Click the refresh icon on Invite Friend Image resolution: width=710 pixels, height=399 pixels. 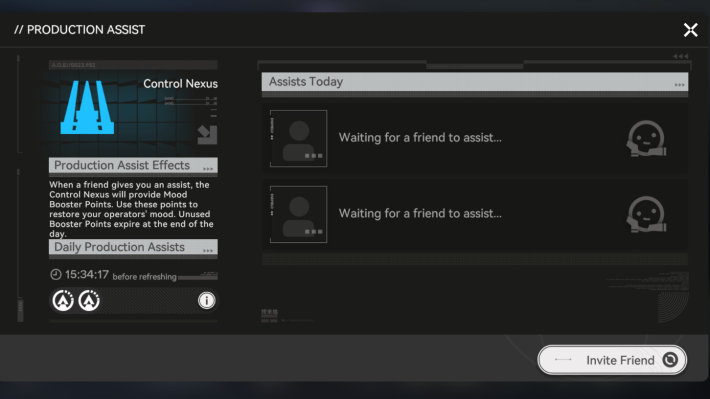click(x=670, y=360)
